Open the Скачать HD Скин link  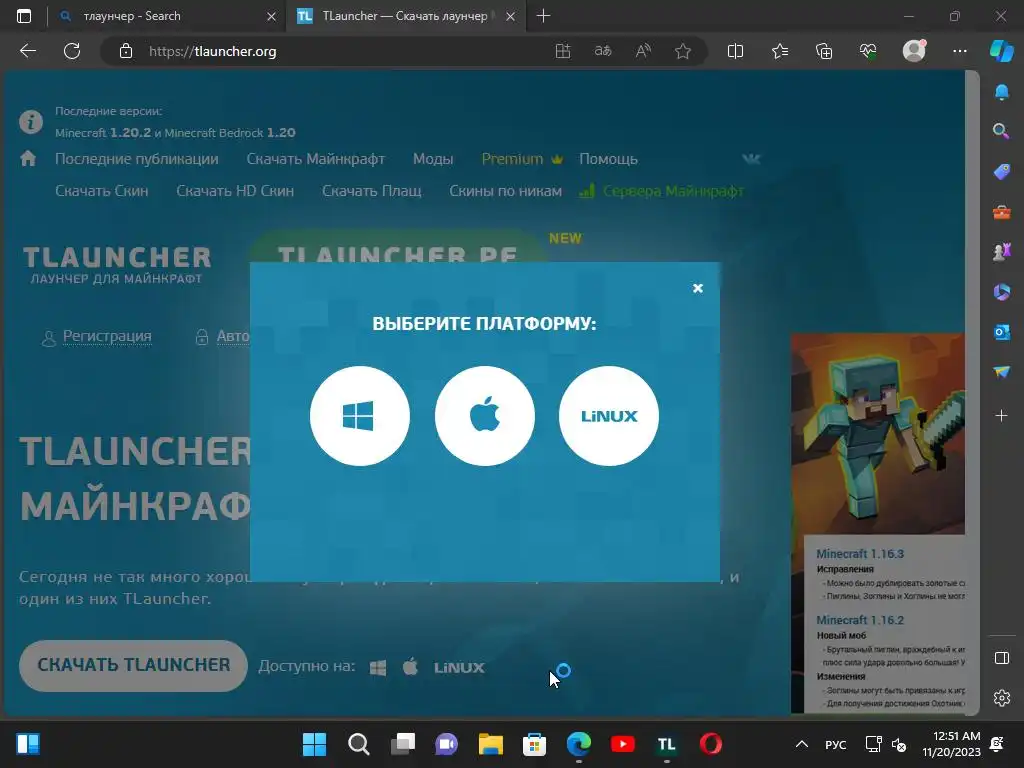click(x=235, y=191)
